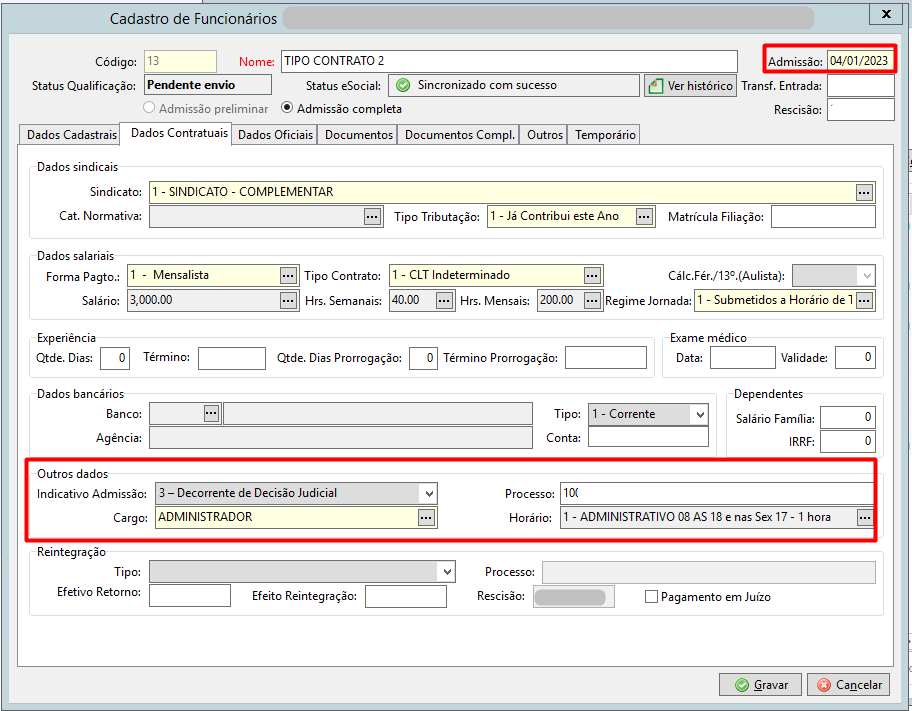This screenshot has height=711, width=912.
Task: Expand Reintegração Tipo dropdown
Action: pyautogui.click(x=447, y=572)
